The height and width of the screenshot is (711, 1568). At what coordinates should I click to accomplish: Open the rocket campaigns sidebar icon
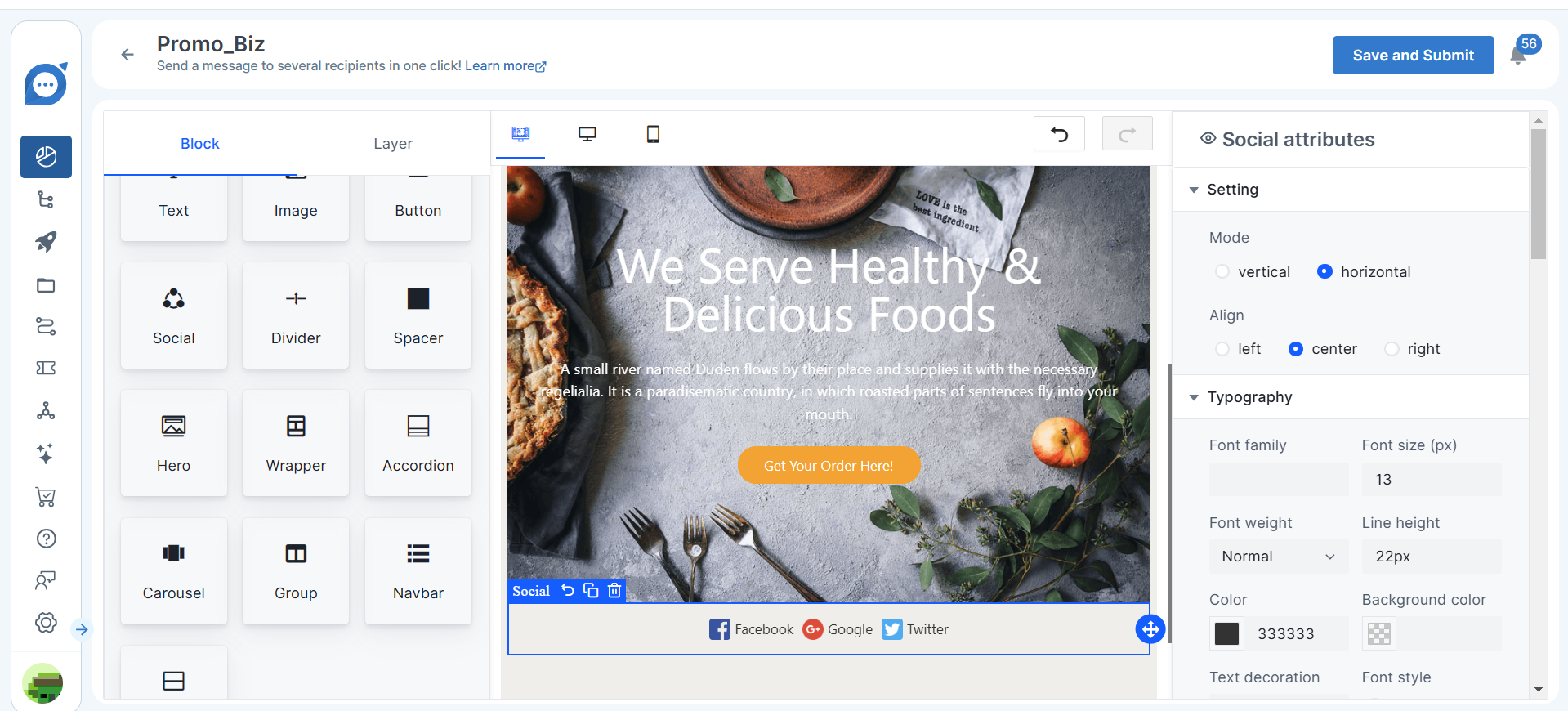tap(46, 242)
